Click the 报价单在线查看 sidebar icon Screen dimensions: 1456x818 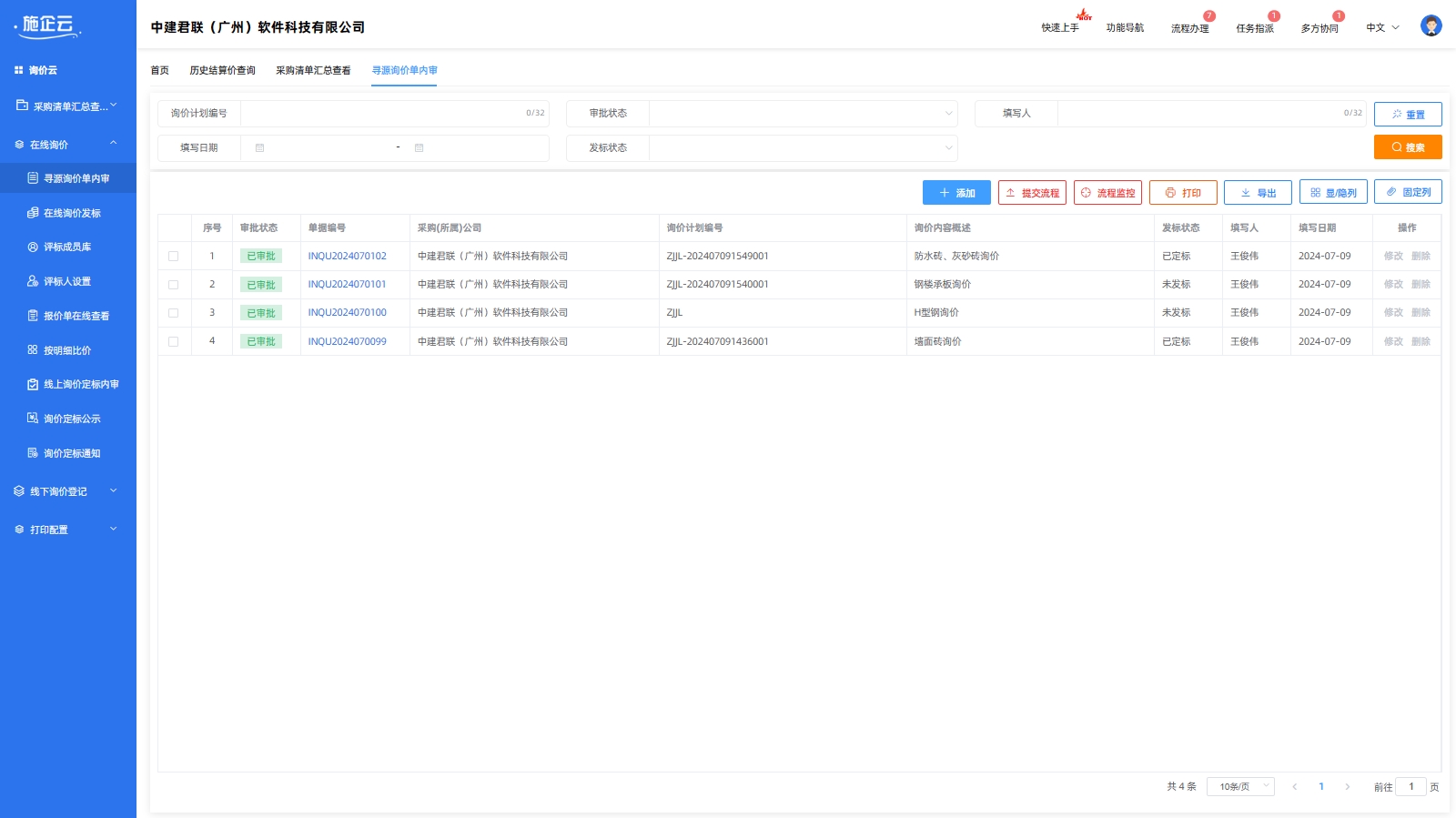pos(33,316)
